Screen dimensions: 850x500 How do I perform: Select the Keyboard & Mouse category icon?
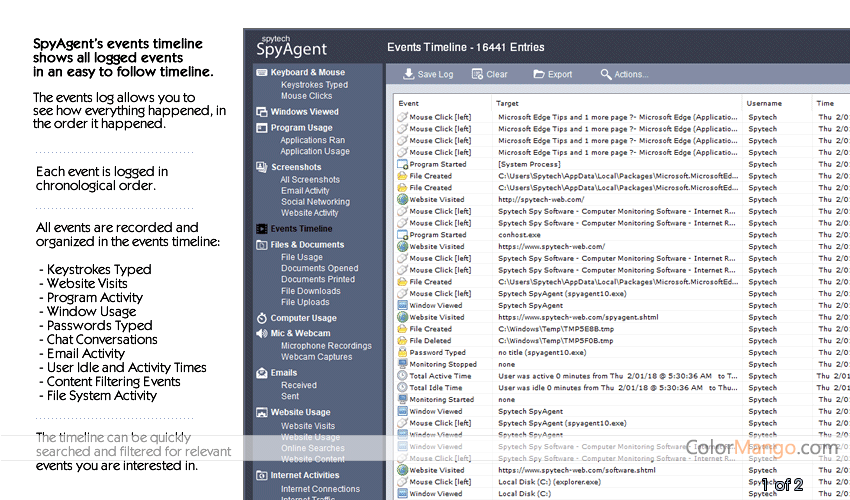[x=261, y=73]
